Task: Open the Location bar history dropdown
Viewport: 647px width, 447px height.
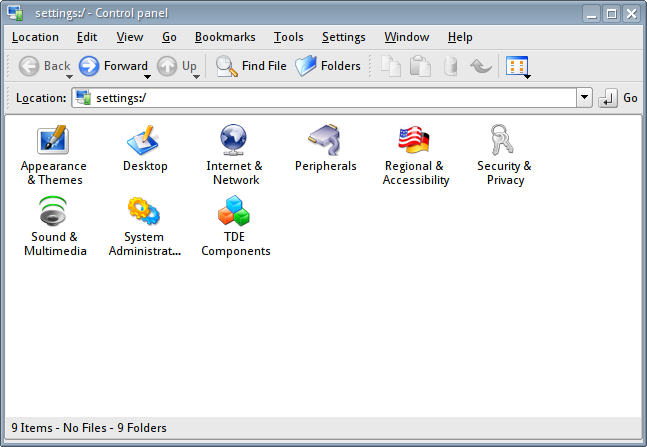Action: point(584,98)
